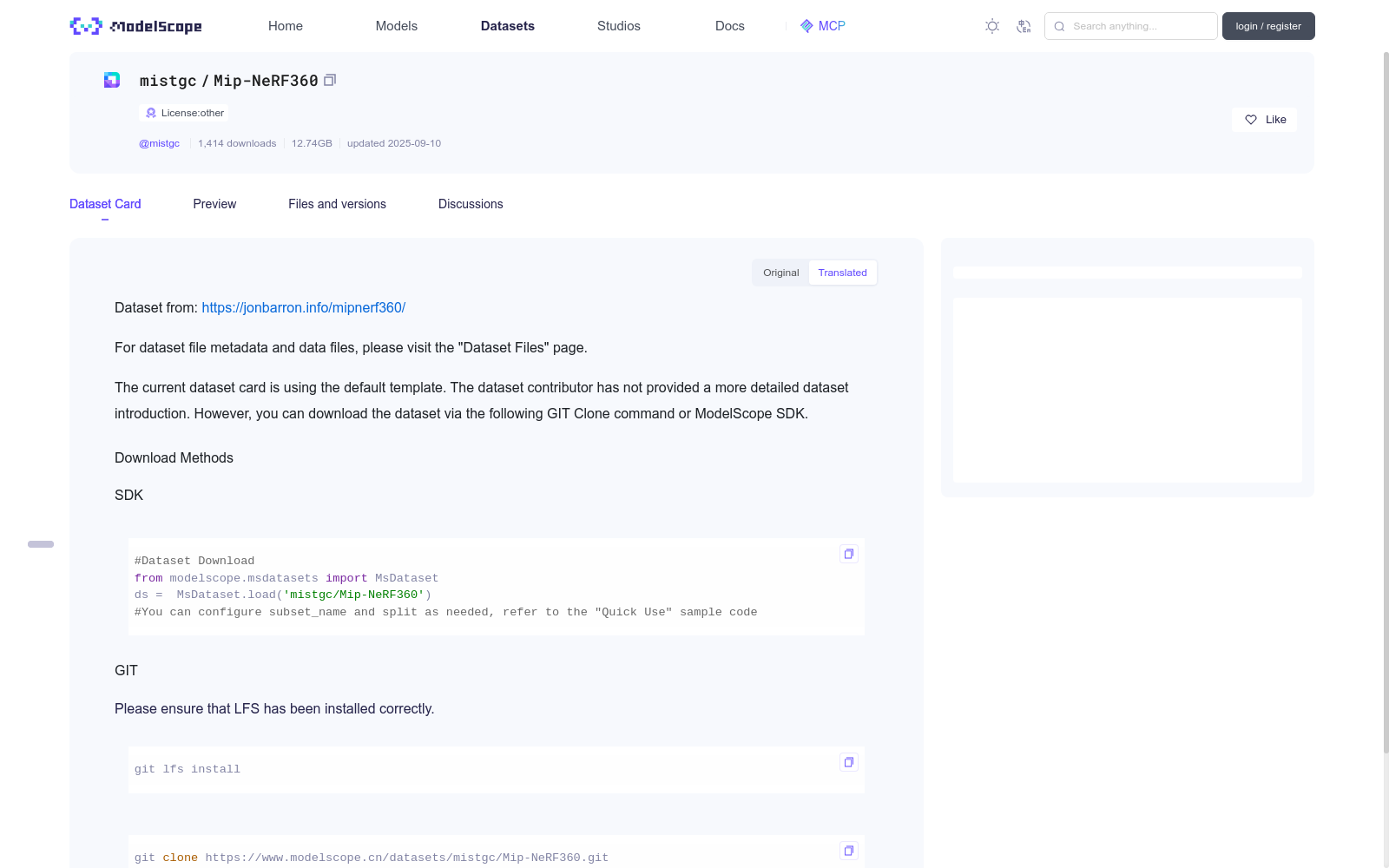Switch to the Preview tab
Viewport: 1389px width, 868px height.
click(214, 204)
